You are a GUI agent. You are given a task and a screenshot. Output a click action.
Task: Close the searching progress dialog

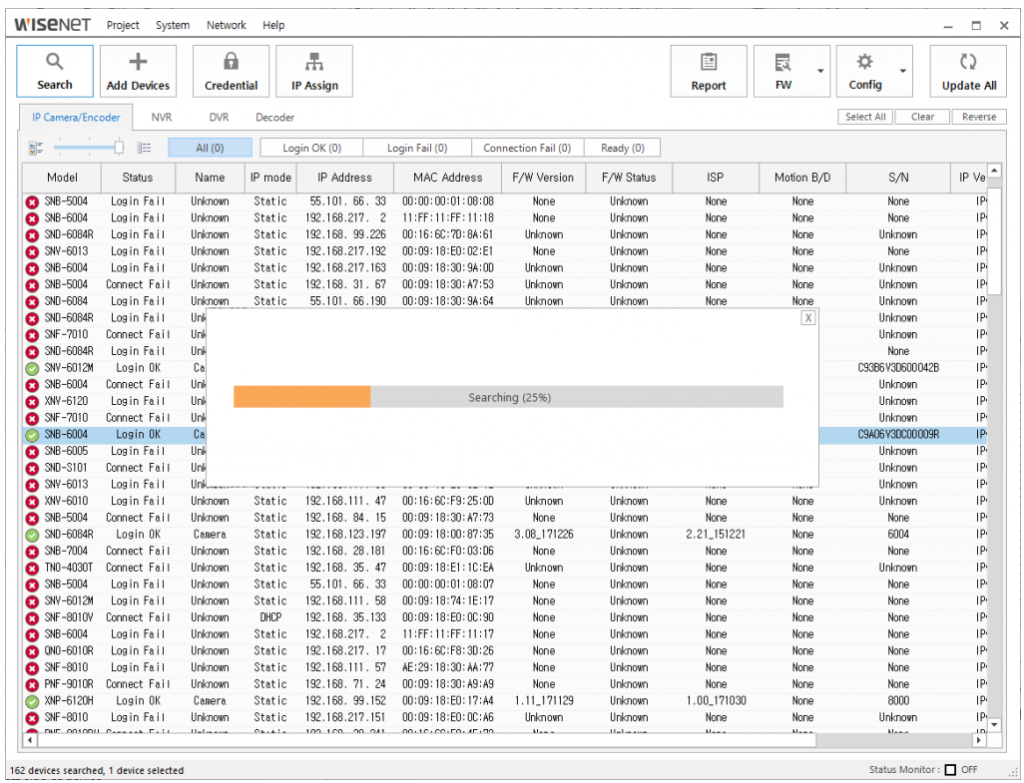pos(808,317)
